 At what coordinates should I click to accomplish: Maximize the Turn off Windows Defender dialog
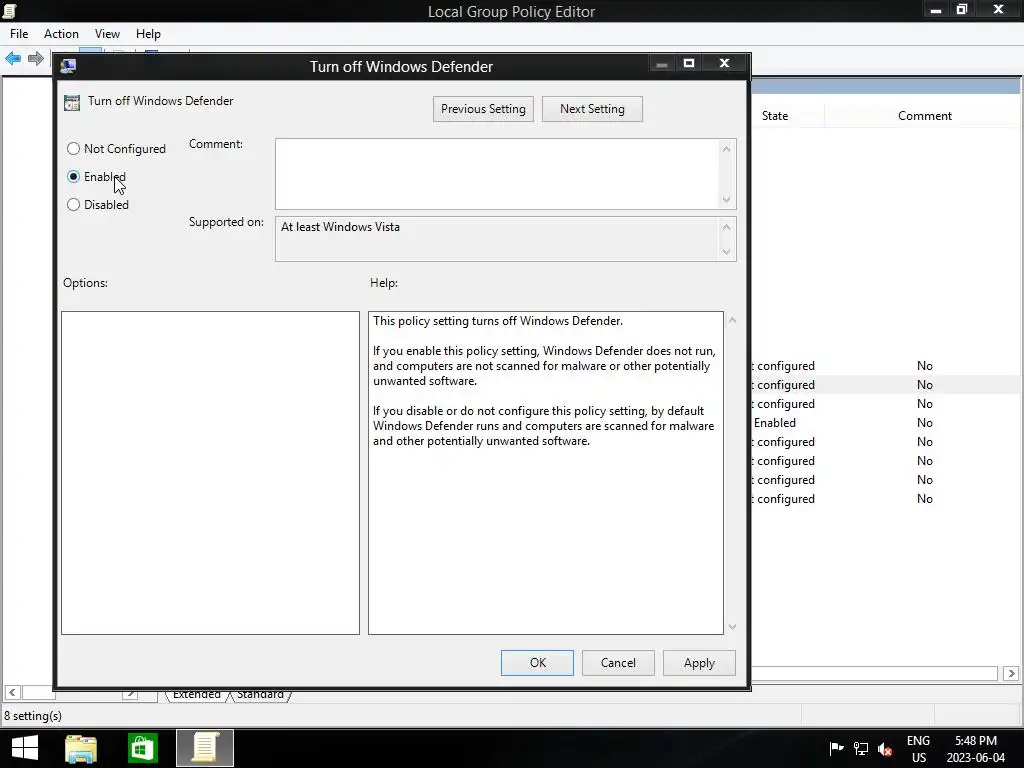tap(689, 63)
